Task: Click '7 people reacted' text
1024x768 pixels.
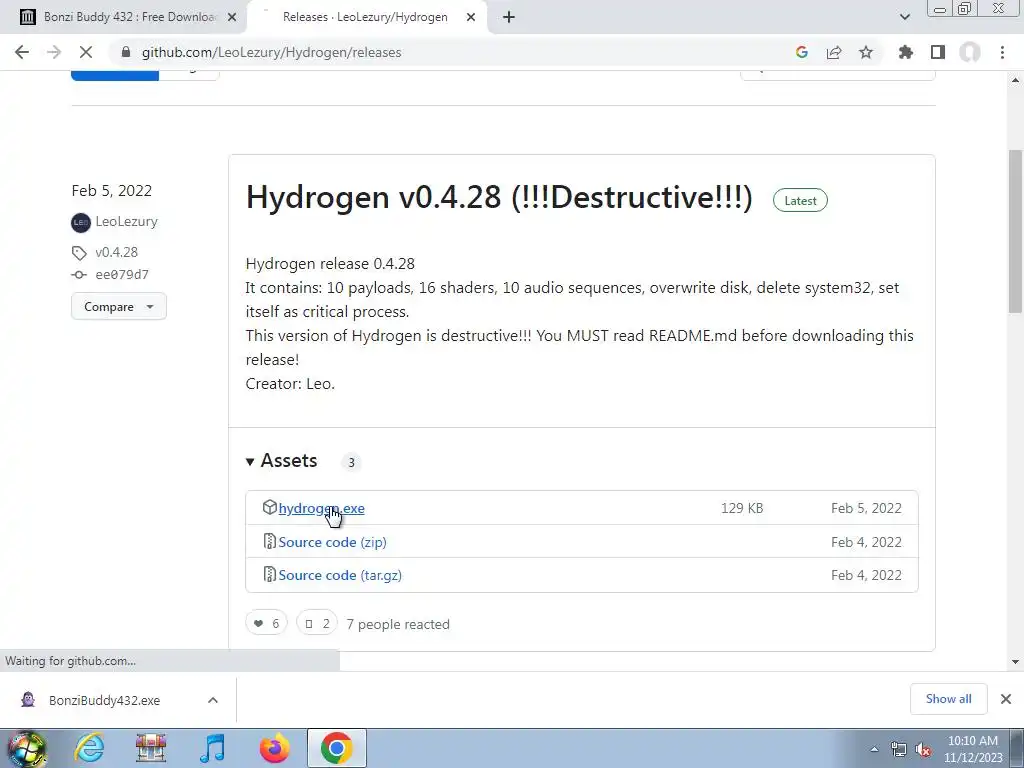Action: pos(398,624)
